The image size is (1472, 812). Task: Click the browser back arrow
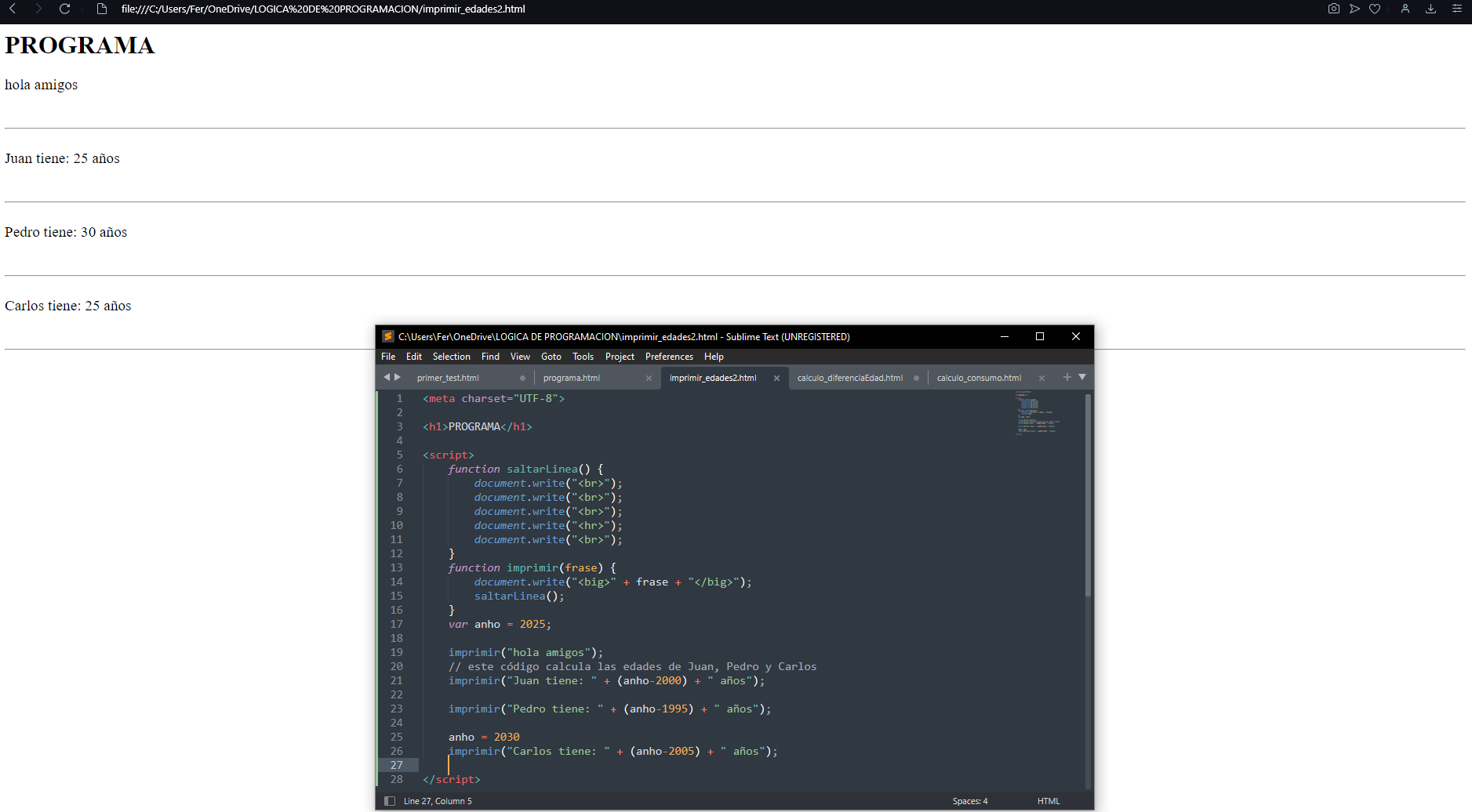point(13,9)
